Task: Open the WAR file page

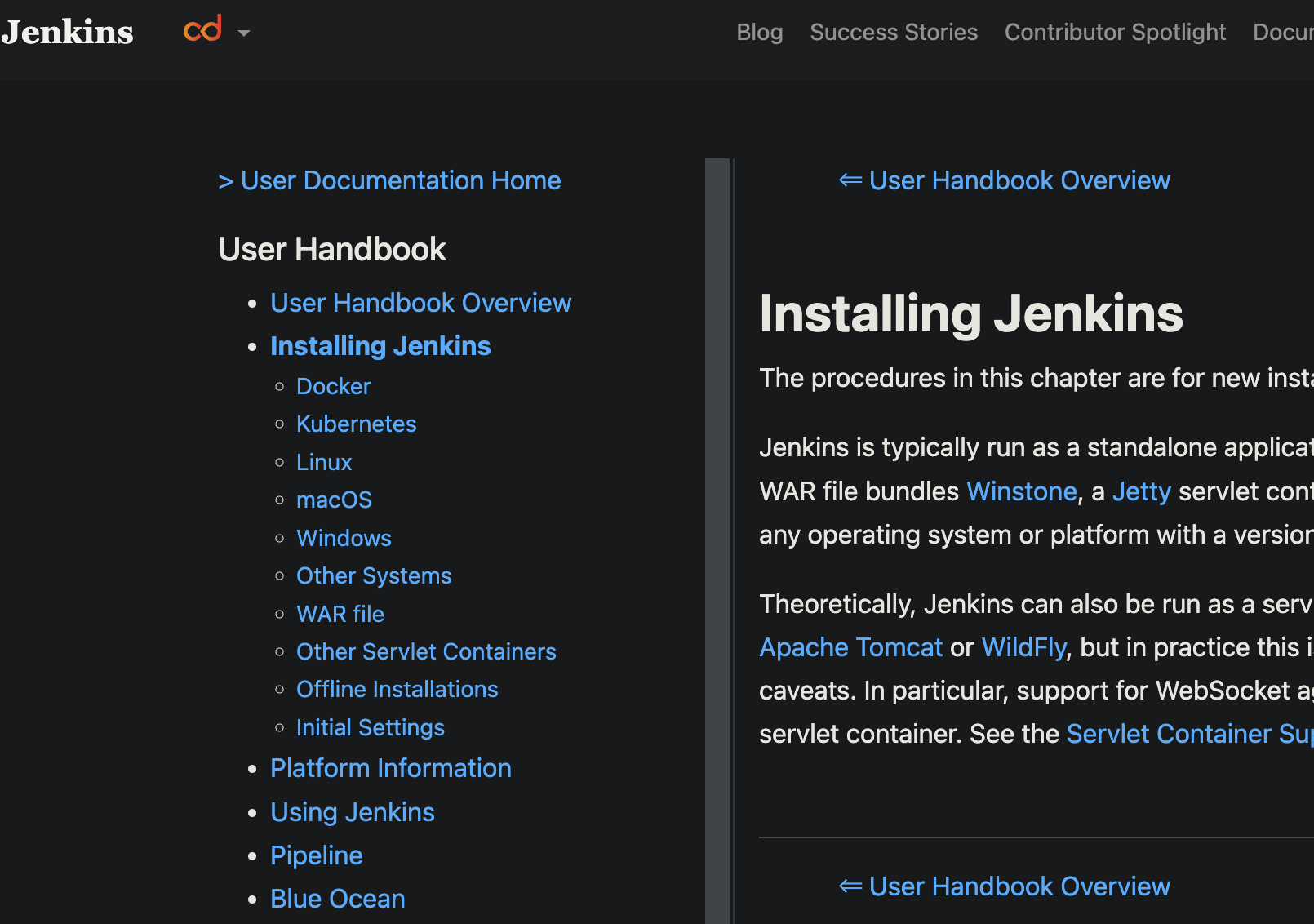Action: click(340, 614)
